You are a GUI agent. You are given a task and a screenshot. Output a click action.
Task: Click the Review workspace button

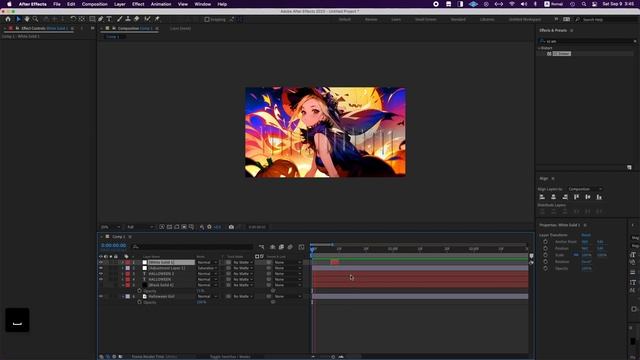pos(371,19)
